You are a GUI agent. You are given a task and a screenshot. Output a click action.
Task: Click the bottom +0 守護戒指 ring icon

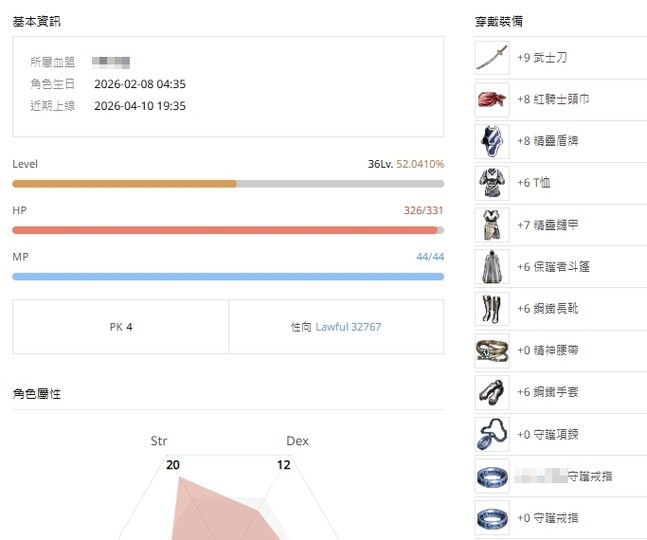click(x=492, y=518)
